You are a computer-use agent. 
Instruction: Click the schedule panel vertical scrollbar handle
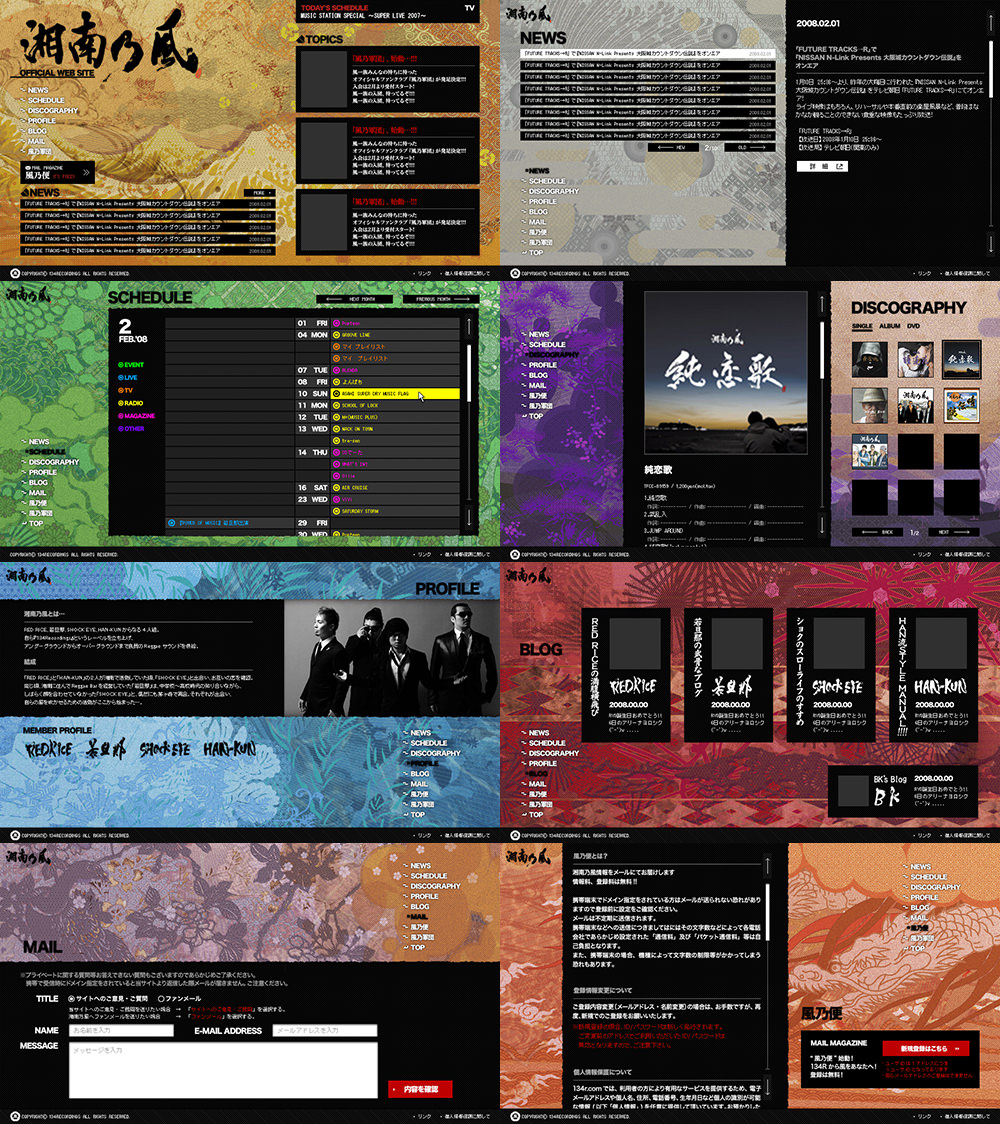click(468, 372)
